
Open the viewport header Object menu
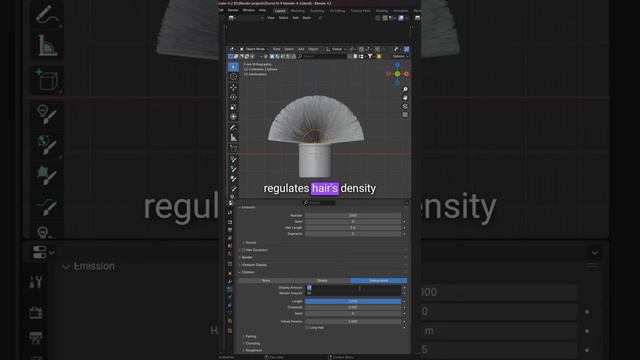(x=313, y=49)
